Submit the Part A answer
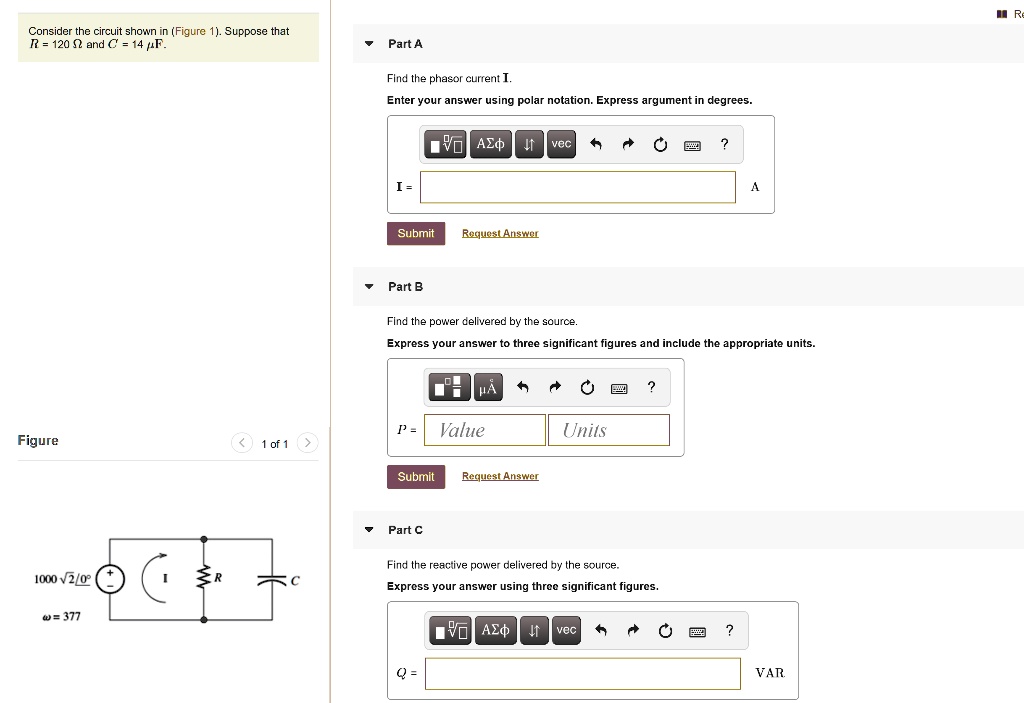The width and height of the screenshot is (1024, 703). 416,233
